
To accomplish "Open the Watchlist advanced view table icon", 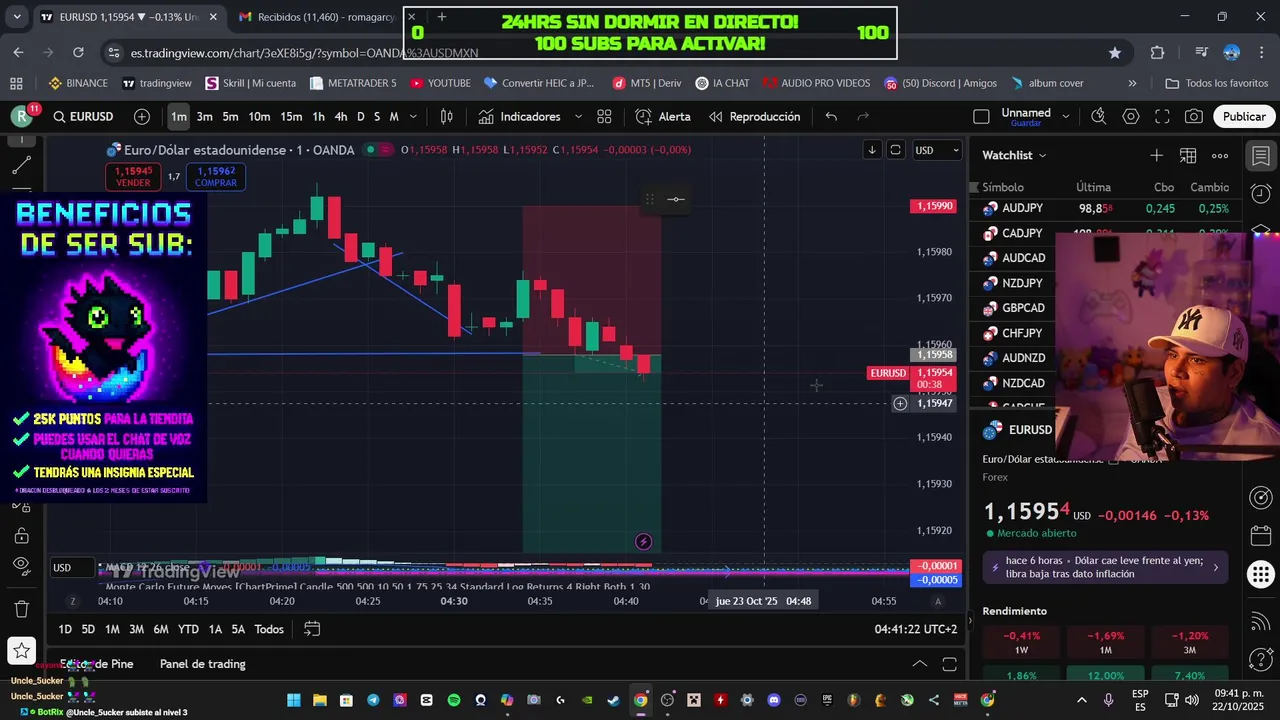I will tap(1188, 155).
